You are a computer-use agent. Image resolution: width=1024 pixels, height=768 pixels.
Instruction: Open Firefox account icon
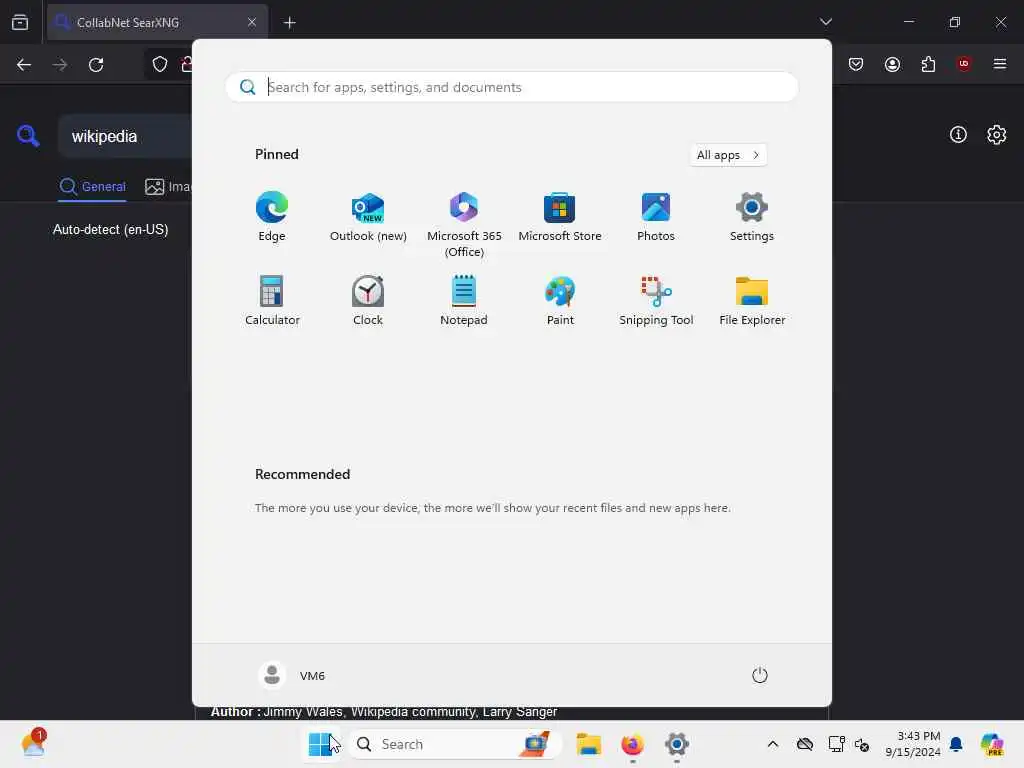pyautogui.click(x=892, y=64)
